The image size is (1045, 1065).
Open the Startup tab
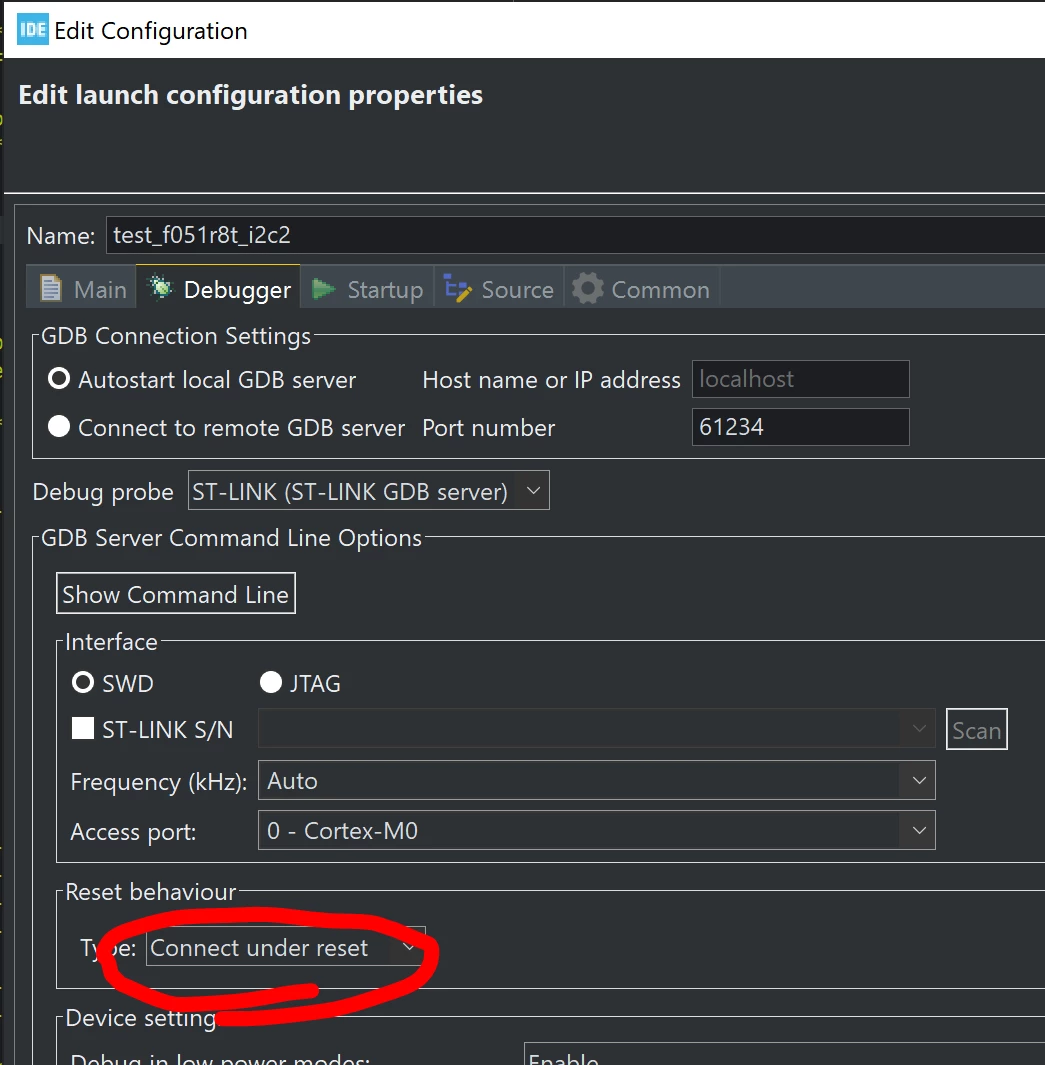pos(367,289)
